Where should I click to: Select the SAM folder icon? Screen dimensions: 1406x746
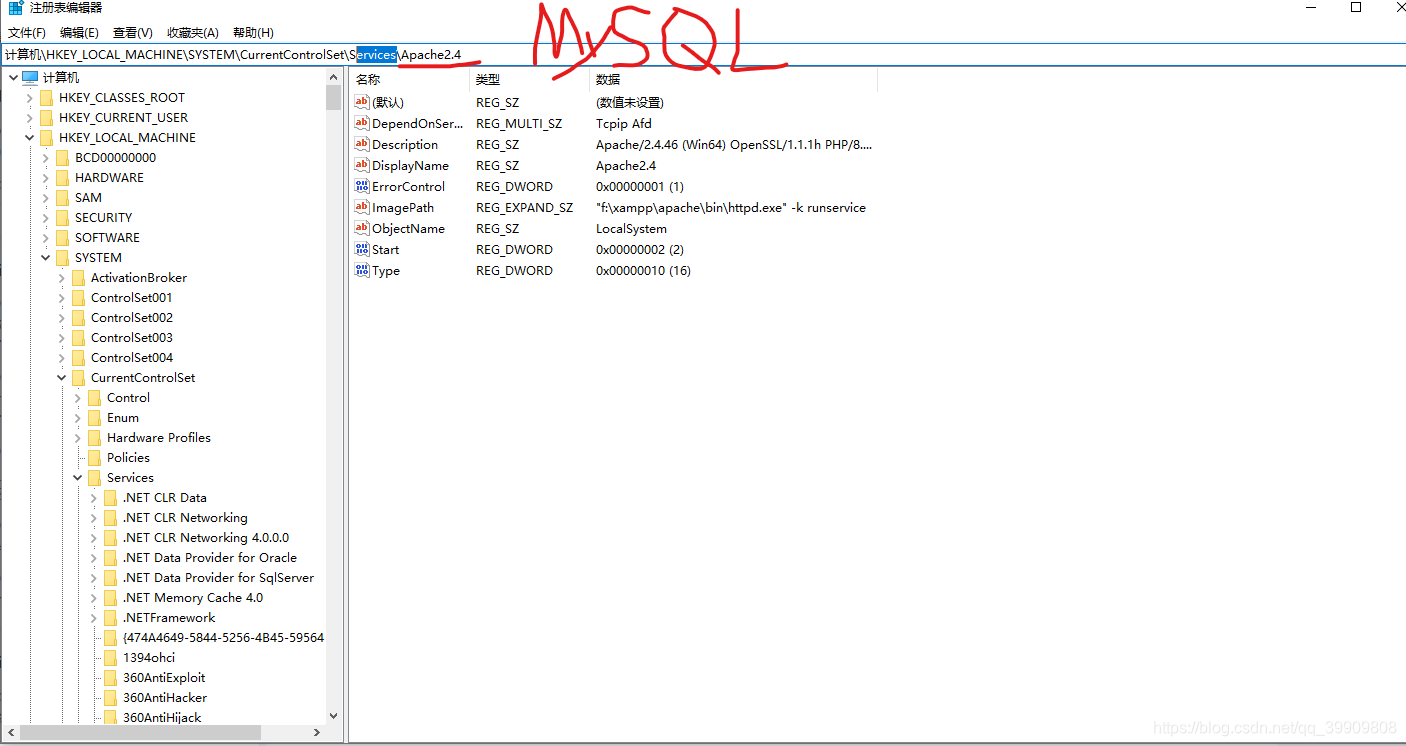click(62, 197)
